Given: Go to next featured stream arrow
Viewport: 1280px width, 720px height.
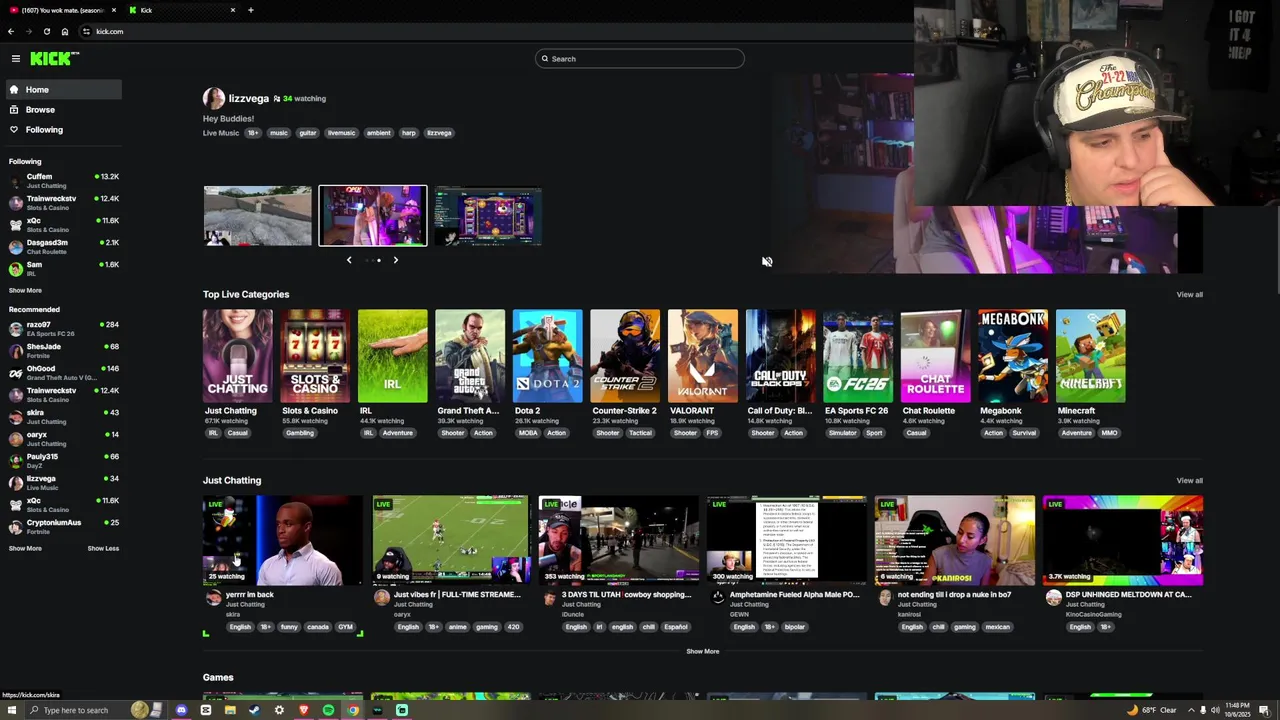Looking at the screenshot, I should tap(395, 260).
